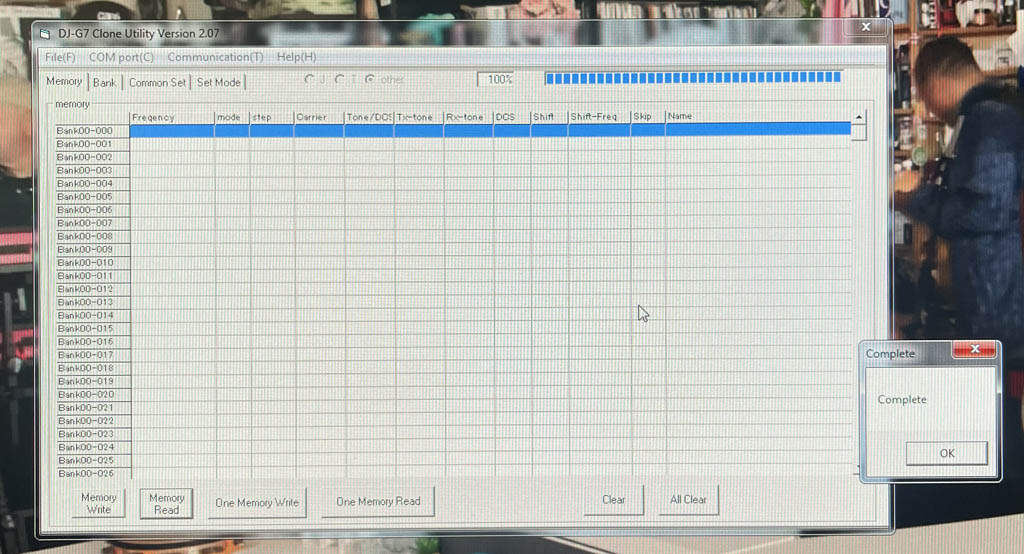This screenshot has width=1024, height=554.
Task: Click the Memory Read button
Action: coord(167,503)
